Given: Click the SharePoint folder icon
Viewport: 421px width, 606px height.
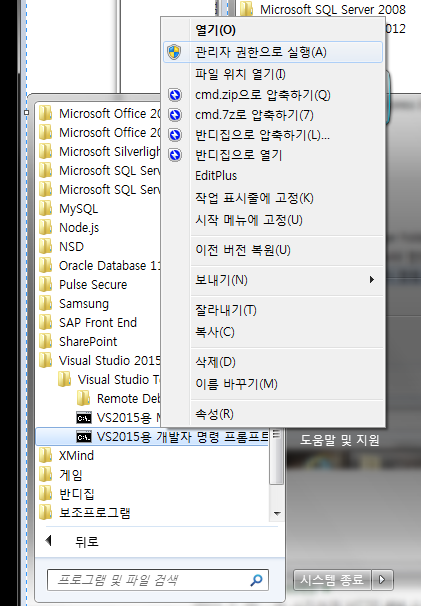Looking at the screenshot, I should (46, 342).
